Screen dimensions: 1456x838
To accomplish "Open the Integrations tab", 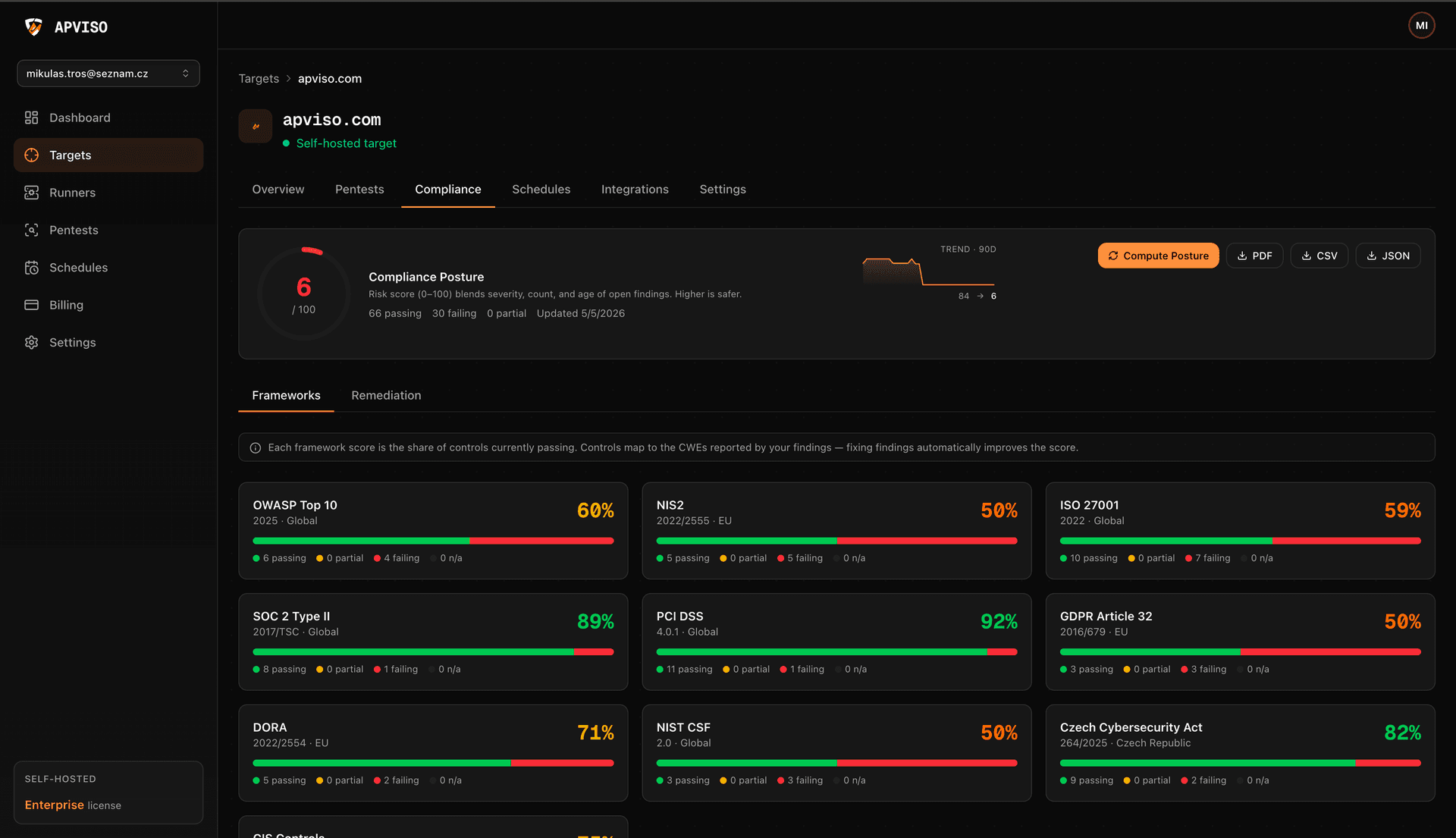I will (635, 190).
